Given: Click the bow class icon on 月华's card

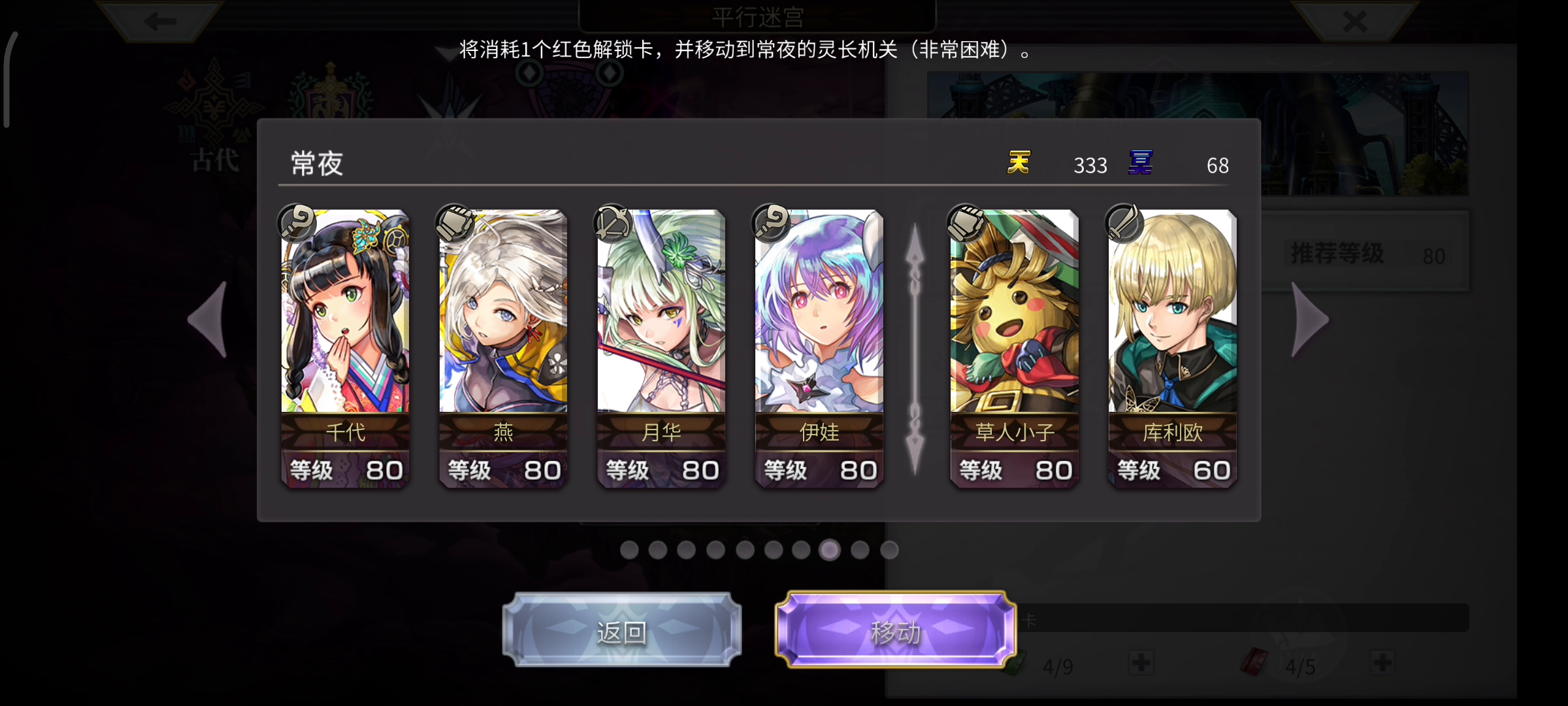Looking at the screenshot, I should 613,224.
